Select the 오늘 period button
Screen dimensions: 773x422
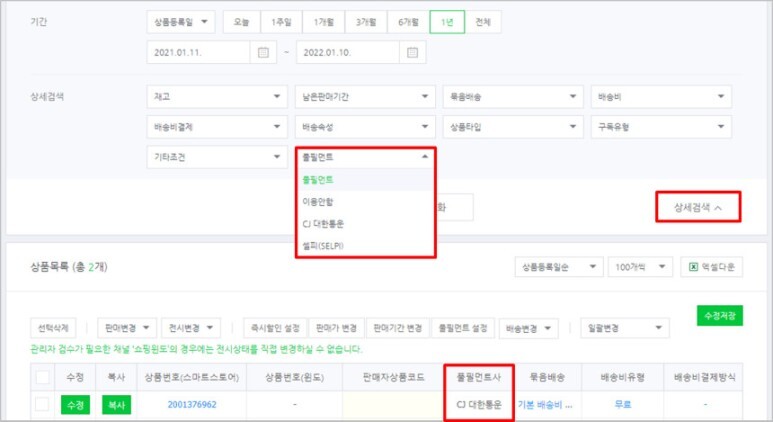pos(242,22)
